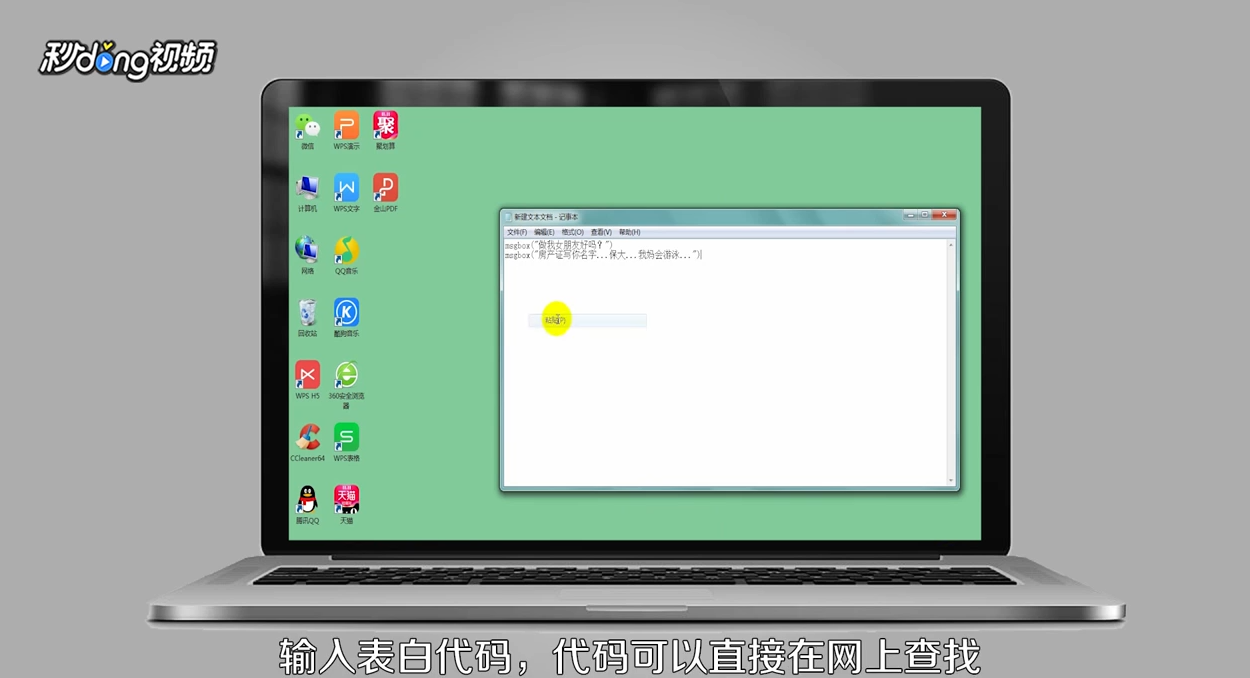Click the first msgbox line of code
Screen dimensions: 1250x678
point(559,245)
